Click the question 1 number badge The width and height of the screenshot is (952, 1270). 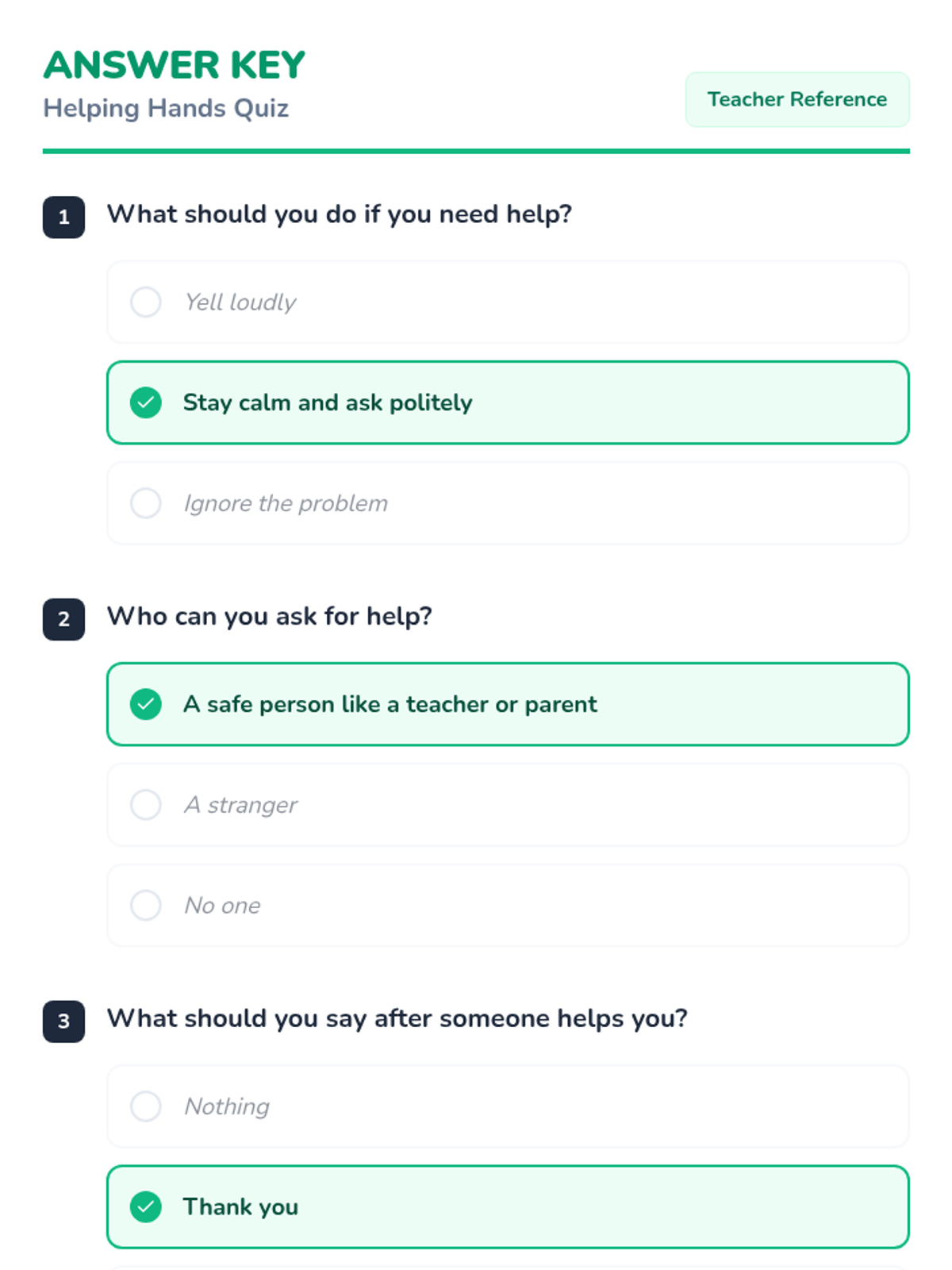[63, 217]
